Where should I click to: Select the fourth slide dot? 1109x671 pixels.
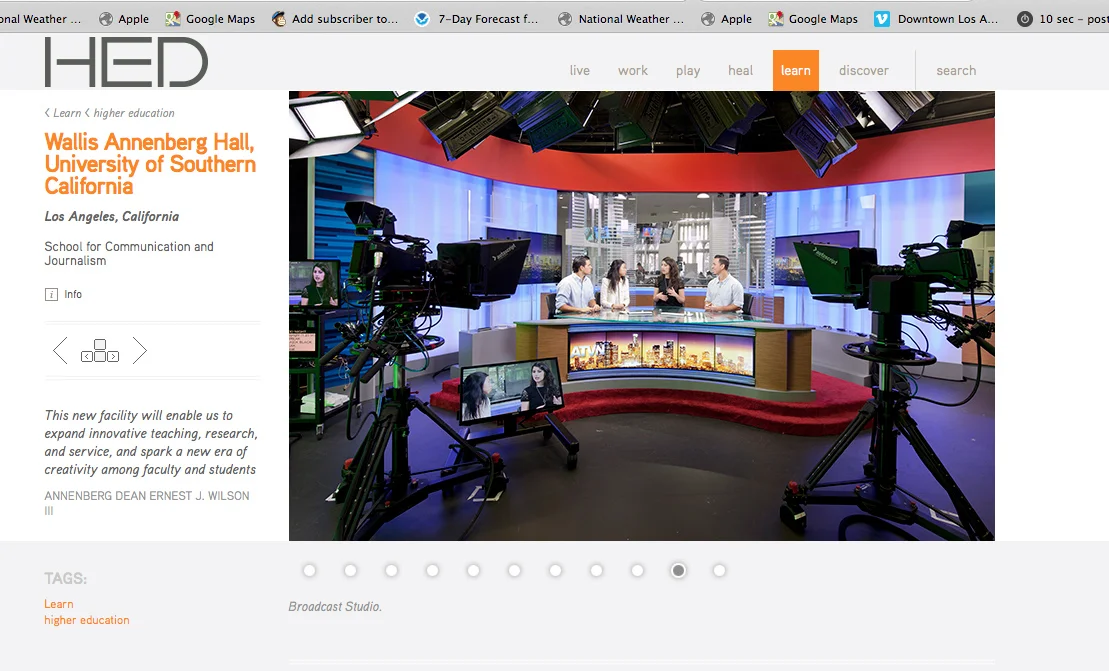coord(432,571)
